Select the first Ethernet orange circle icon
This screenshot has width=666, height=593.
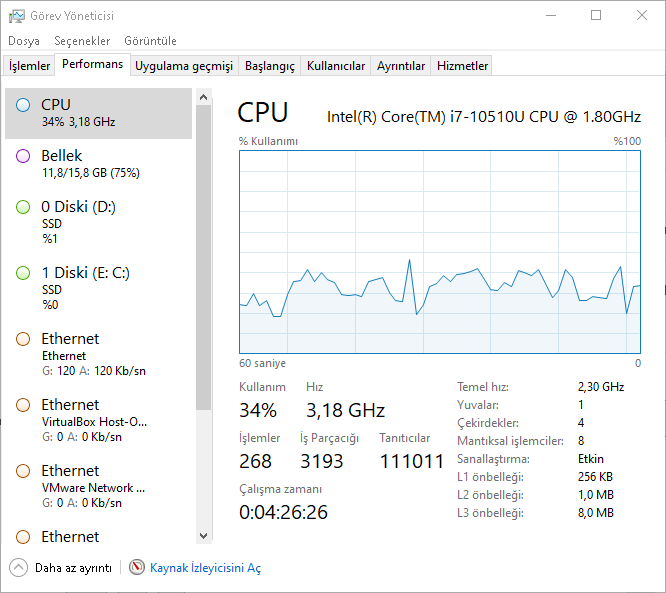click(23, 339)
